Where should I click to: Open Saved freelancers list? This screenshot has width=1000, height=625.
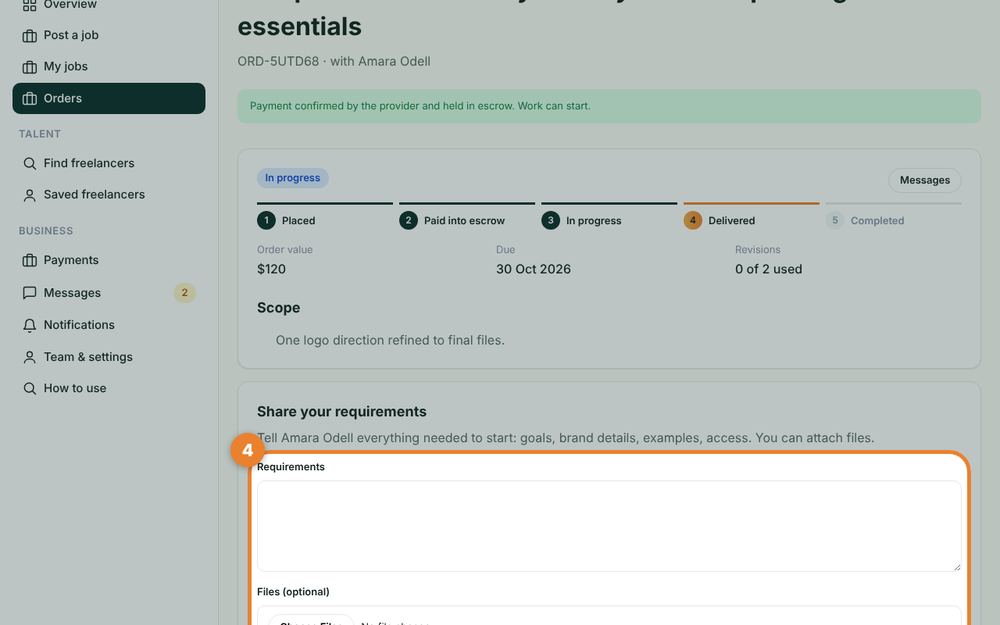pos(109,195)
